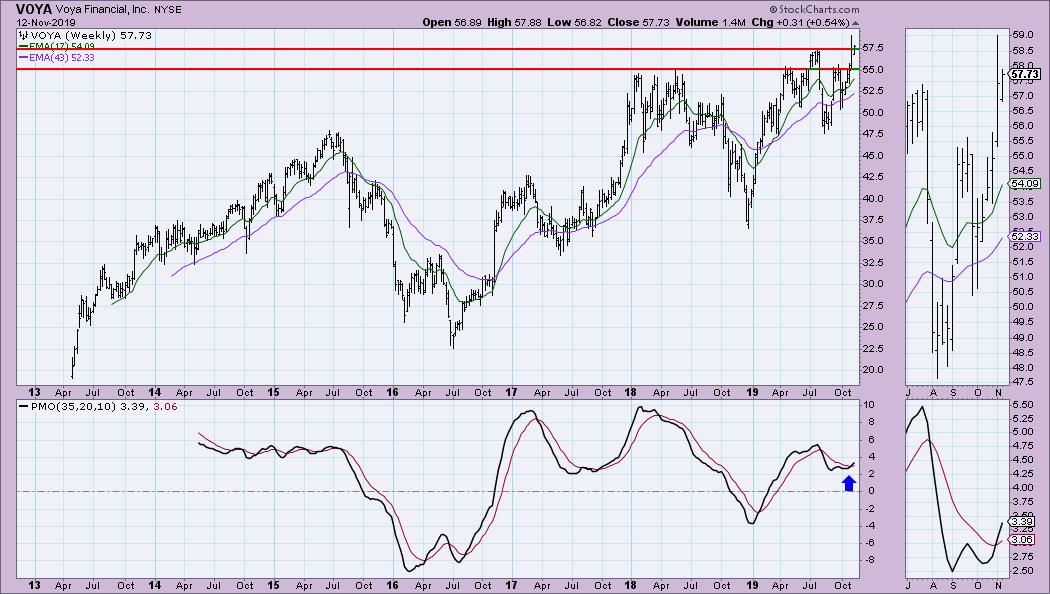The image size is (1050, 594).
Task: Click the Volume 1.4M value
Action: pyautogui.click(x=710, y=22)
